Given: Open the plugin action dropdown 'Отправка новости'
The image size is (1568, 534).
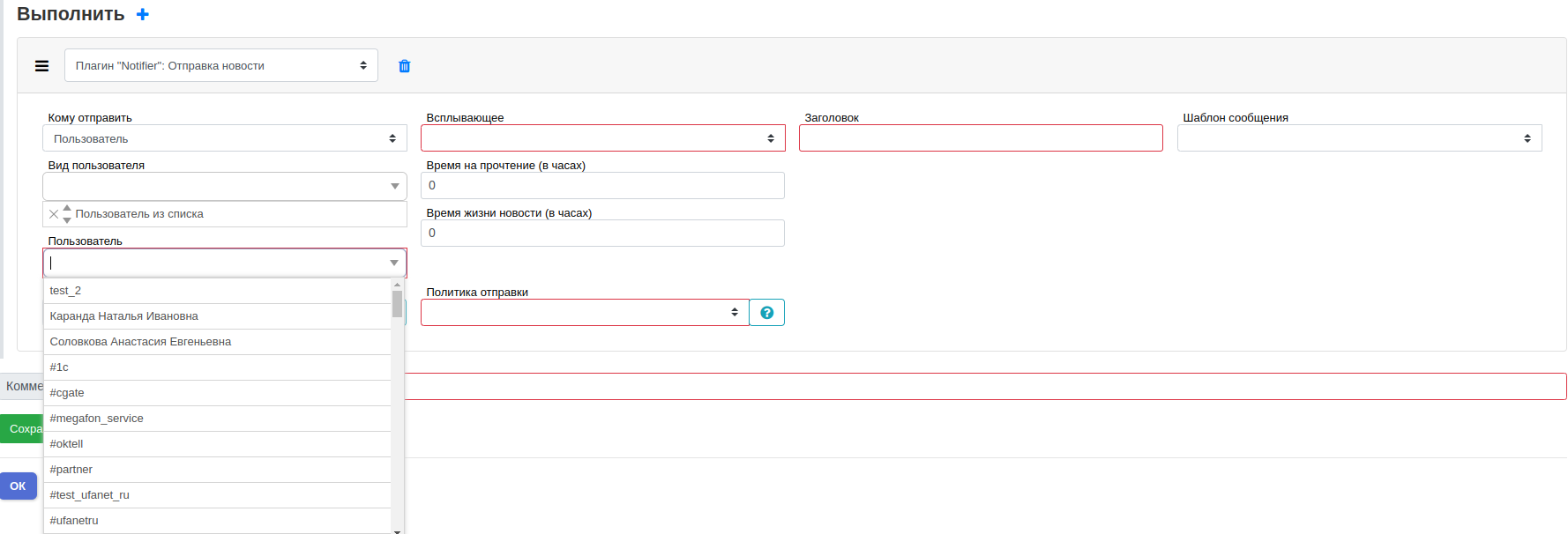Looking at the screenshot, I should (221, 66).
